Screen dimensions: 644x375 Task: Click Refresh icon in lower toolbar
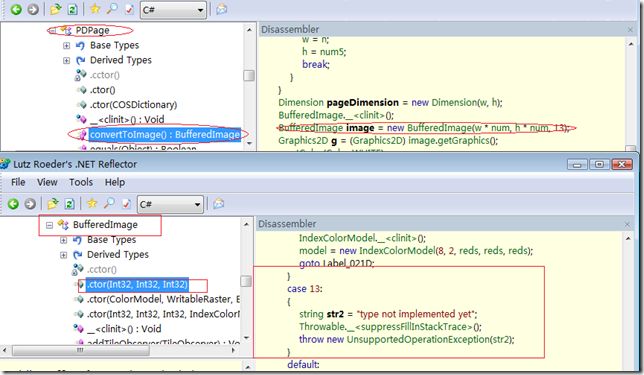pyautogui.click(x=69, y=204)
